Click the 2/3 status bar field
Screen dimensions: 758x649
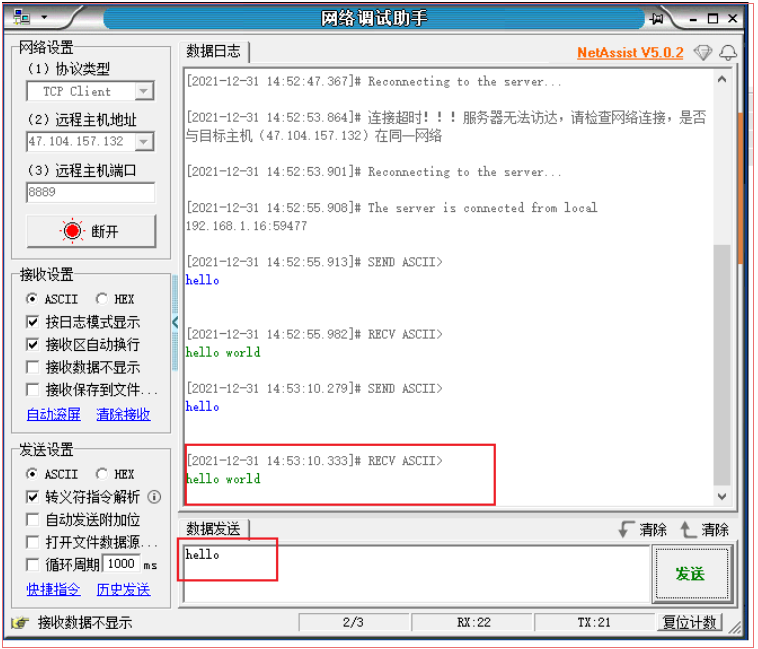pos(354,622)
